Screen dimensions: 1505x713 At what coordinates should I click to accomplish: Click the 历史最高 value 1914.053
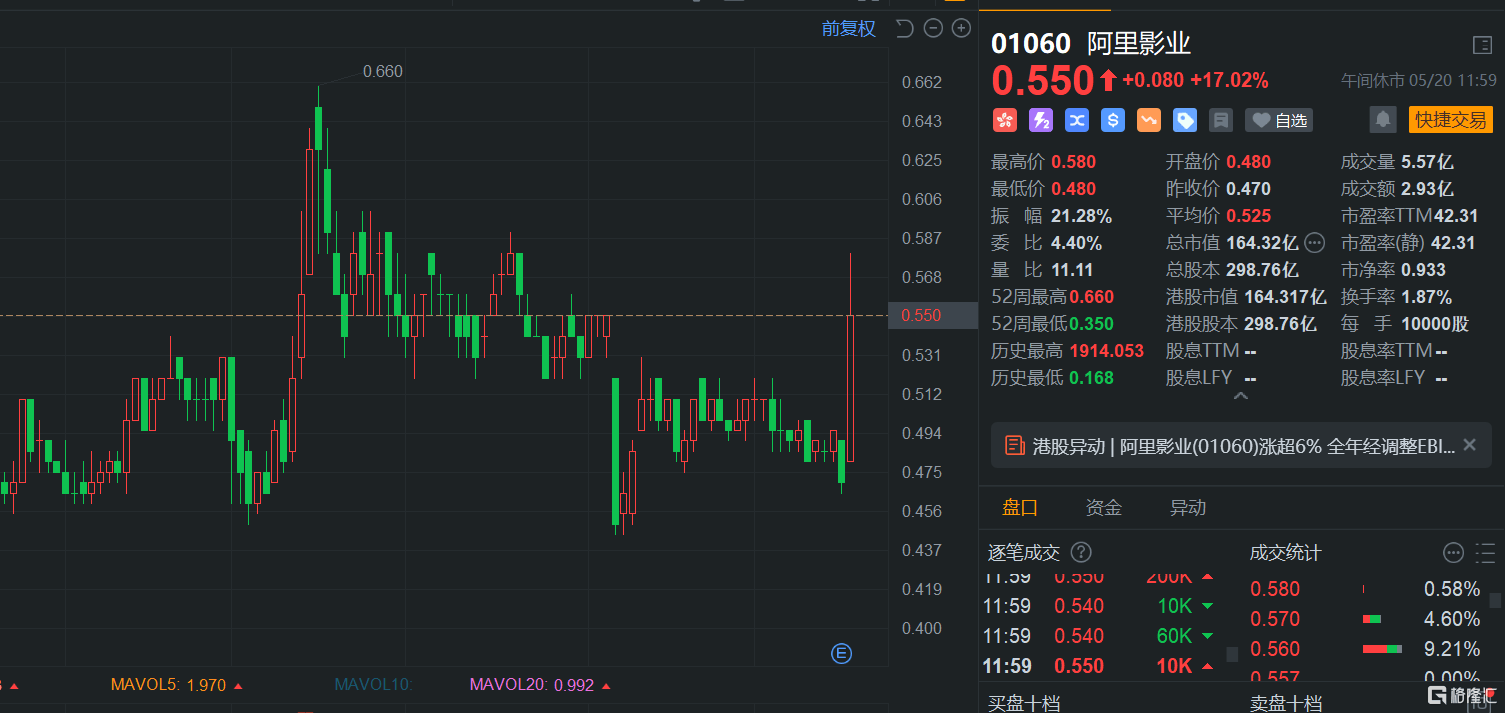click(x=1107, y=350)
